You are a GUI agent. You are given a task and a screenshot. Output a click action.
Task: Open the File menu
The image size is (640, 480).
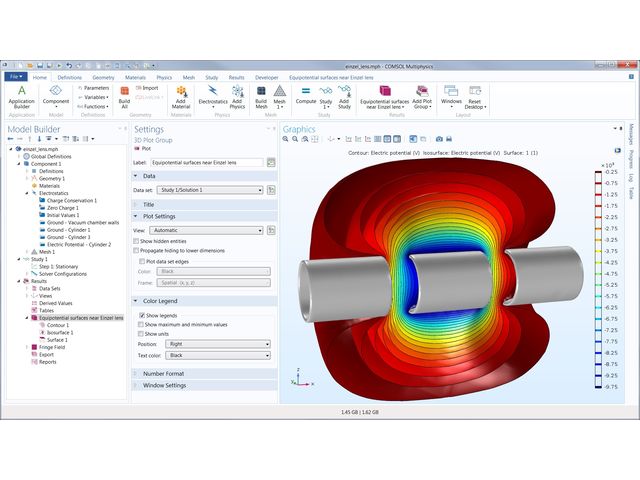[17, 76]
